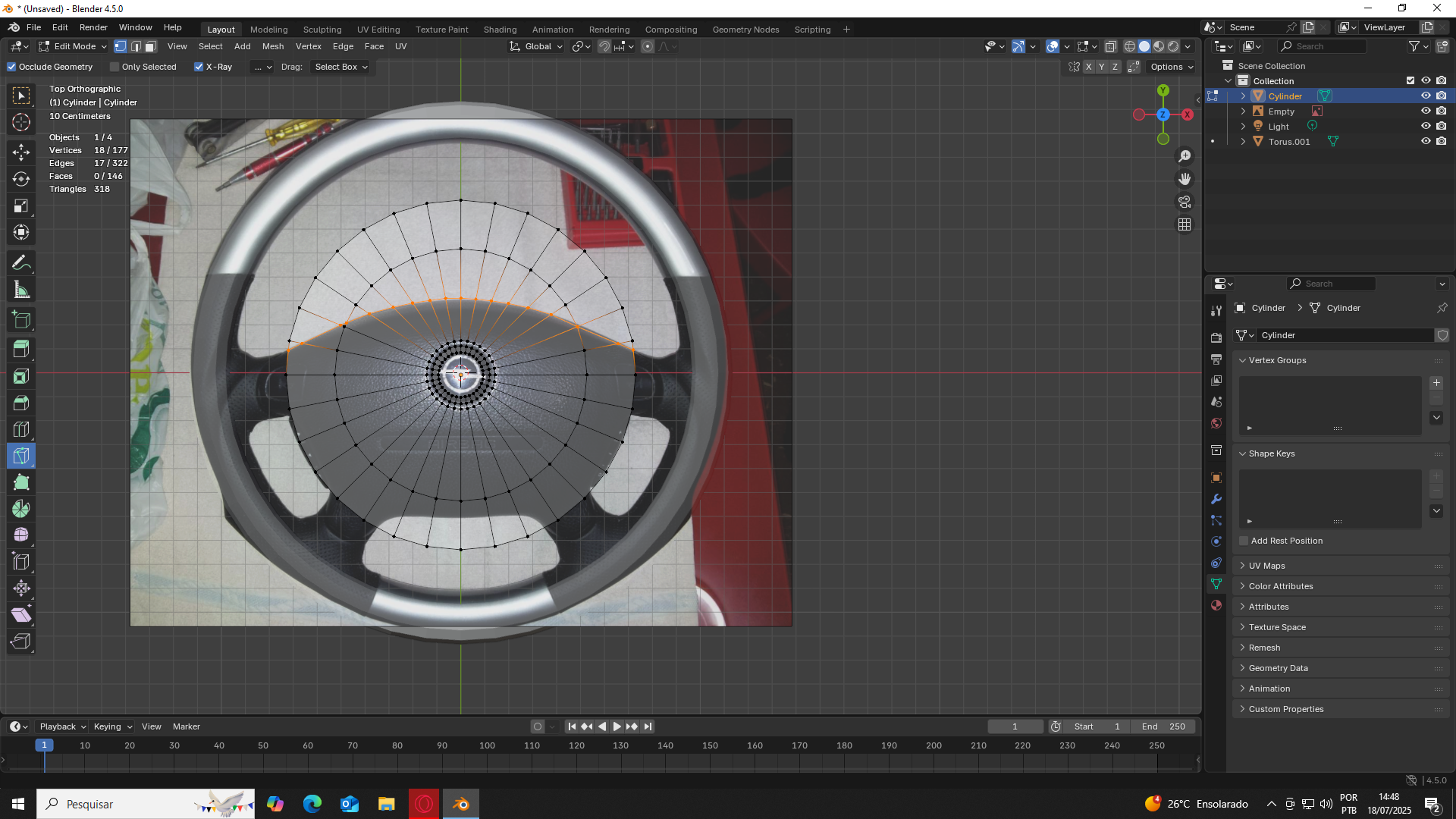Disable the Occlude Geometry checkbox
Screen dimensions: 1456x819
pos(12,67)
